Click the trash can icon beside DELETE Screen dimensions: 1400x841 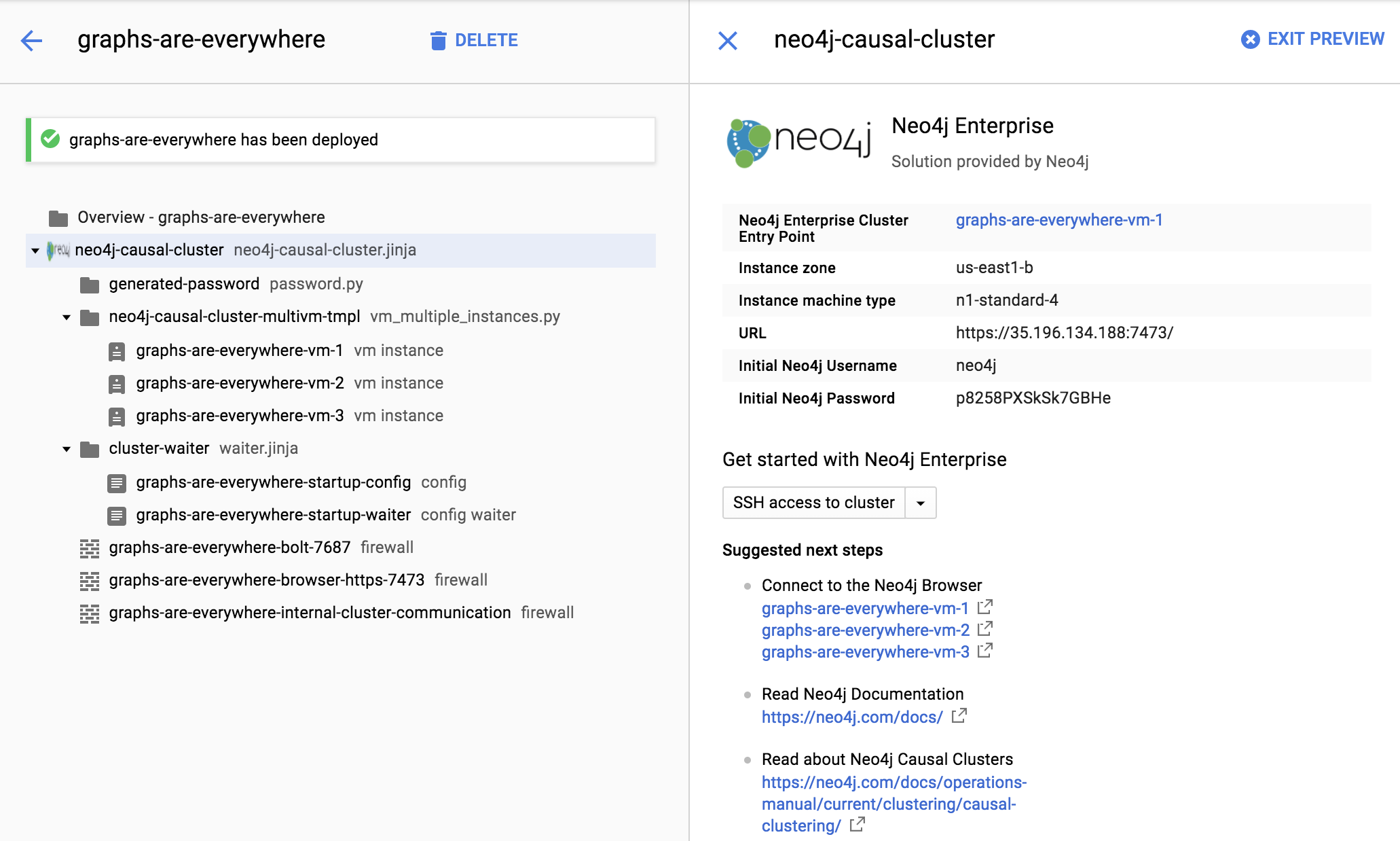[x=439, y=41]
